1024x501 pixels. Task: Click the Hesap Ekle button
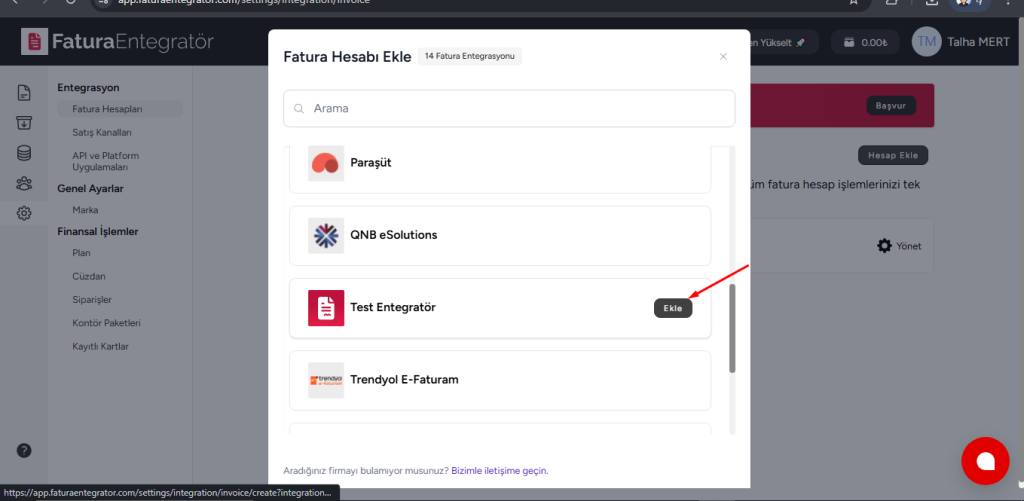(893, 155)
